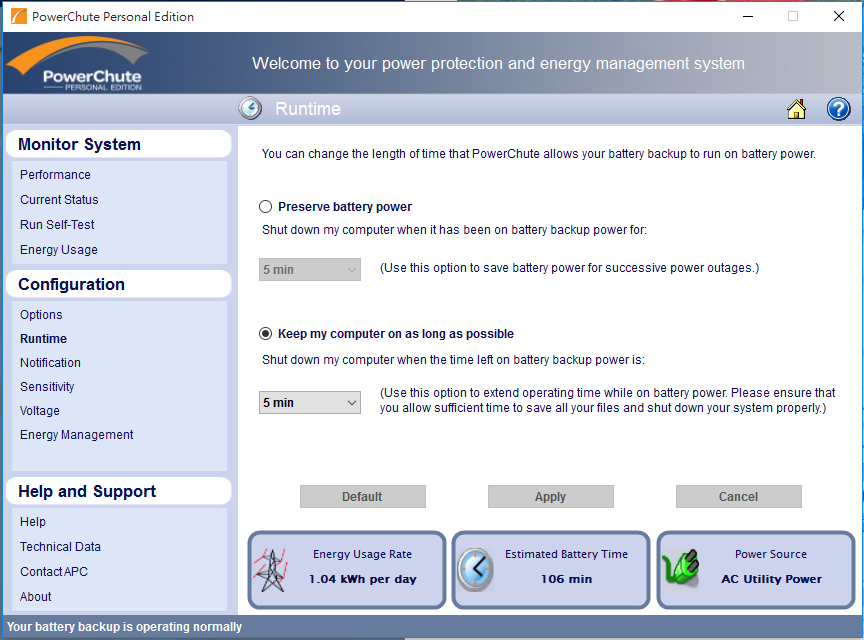Click the Estimated Battery Time clock icon
864x640 pixels.
point(475,569)
